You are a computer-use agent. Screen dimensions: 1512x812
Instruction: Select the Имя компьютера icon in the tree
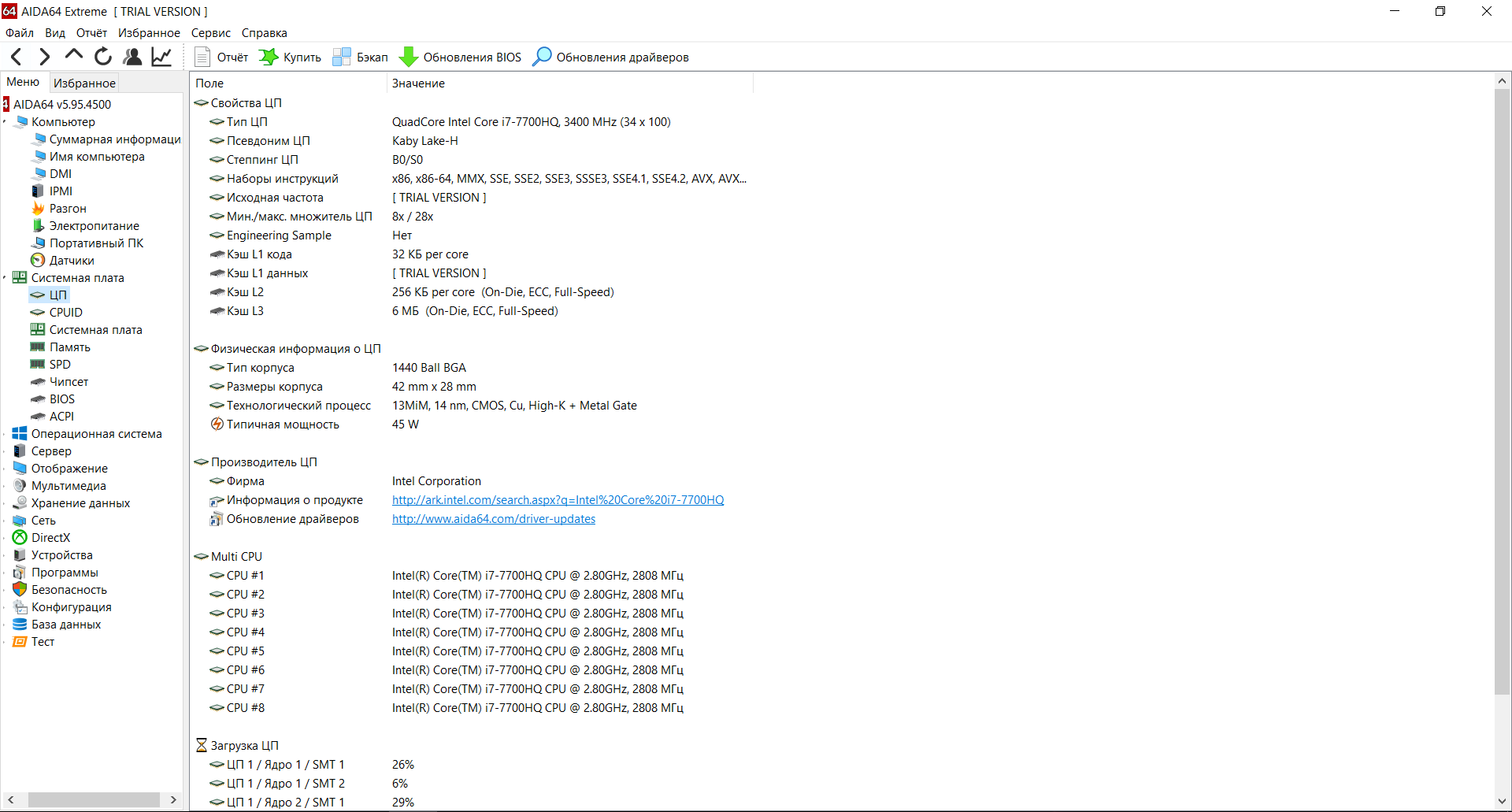(39, 157)
